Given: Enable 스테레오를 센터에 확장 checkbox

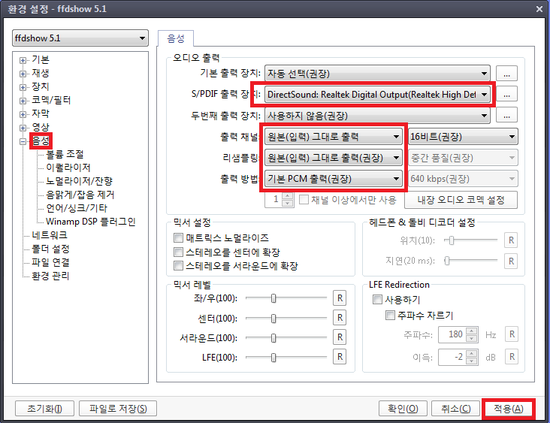Looking at the screenshot, I should coord(178,252).
